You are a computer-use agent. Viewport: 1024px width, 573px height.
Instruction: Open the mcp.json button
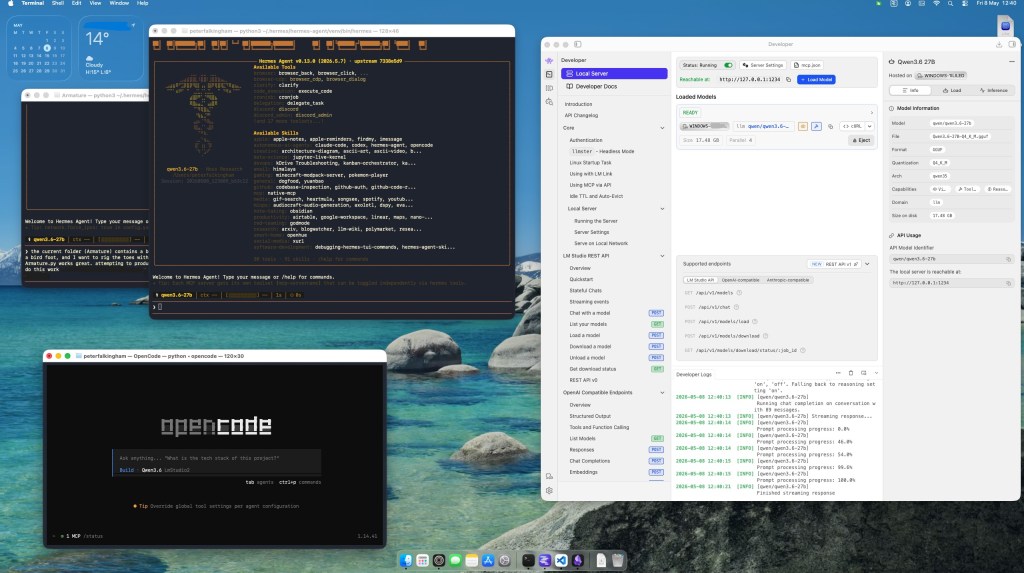pos(807,65)
